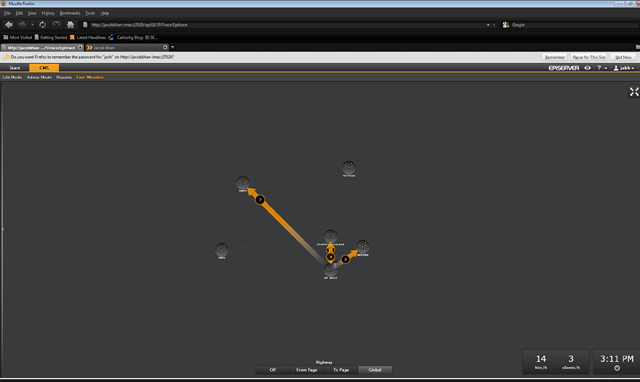Click the number 7 traffic badge on arrow
Viewport: 640px width, 382px height.
pyautogui.click(x=260, y=200)
